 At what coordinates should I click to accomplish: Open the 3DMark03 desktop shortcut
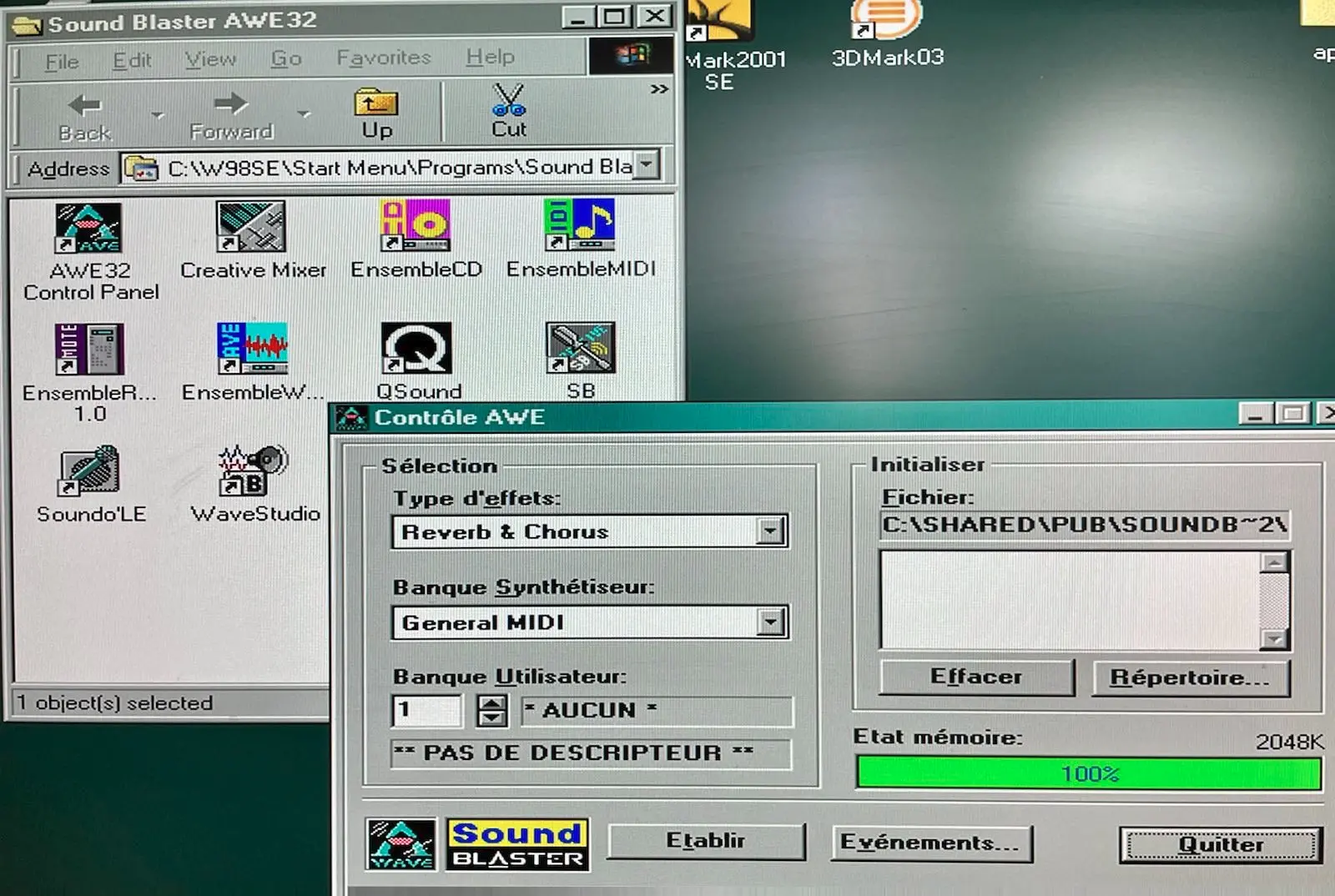point(887,33)
